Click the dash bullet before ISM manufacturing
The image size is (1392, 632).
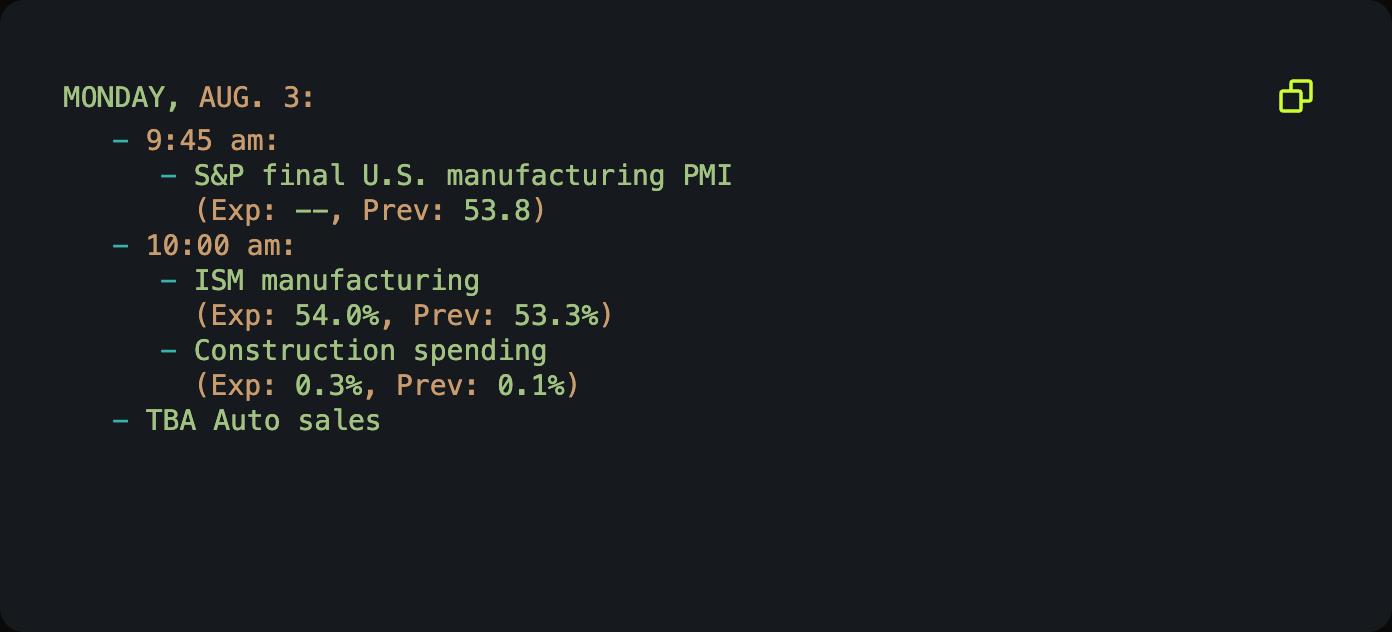coord(170,281)
